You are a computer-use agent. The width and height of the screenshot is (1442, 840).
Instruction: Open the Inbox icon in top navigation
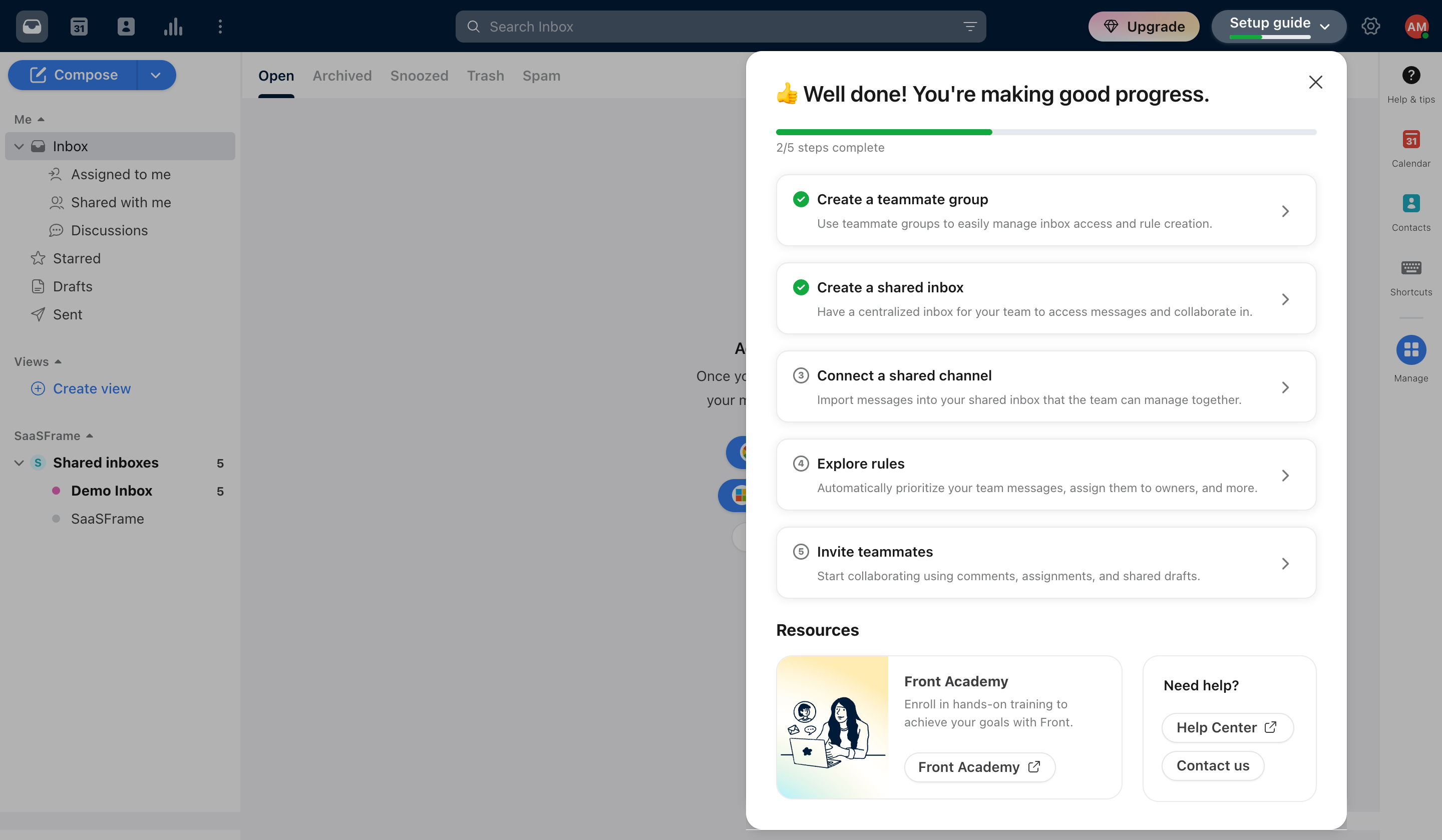[32, 27]
